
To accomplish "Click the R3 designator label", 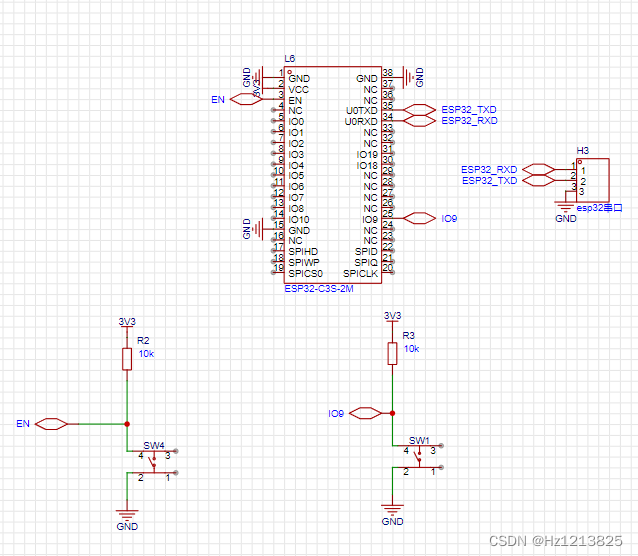I will pos(408,335).
